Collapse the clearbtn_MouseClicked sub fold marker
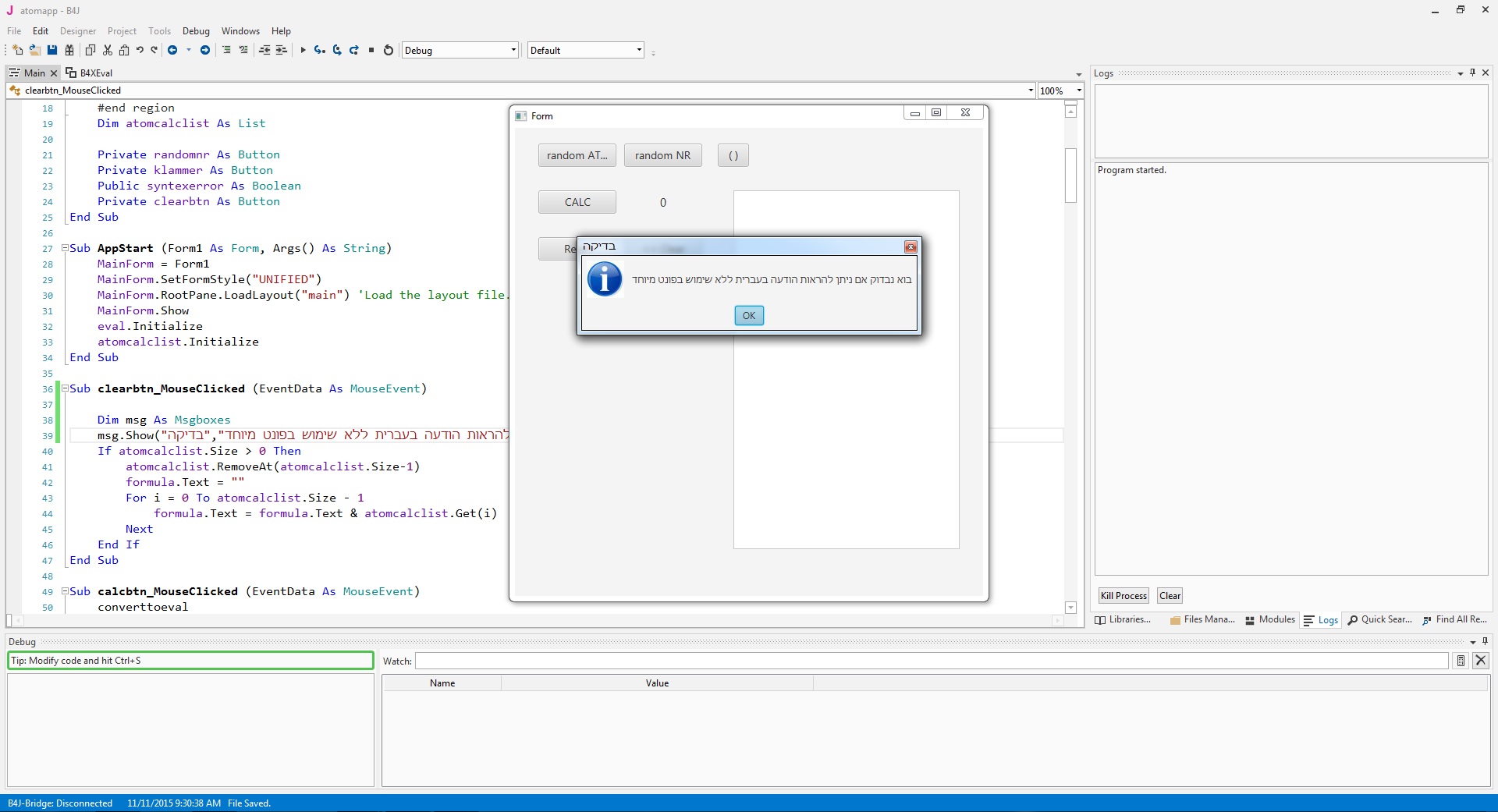The height and width of the screenshot is (812, 1498). [x=66, y=388]
